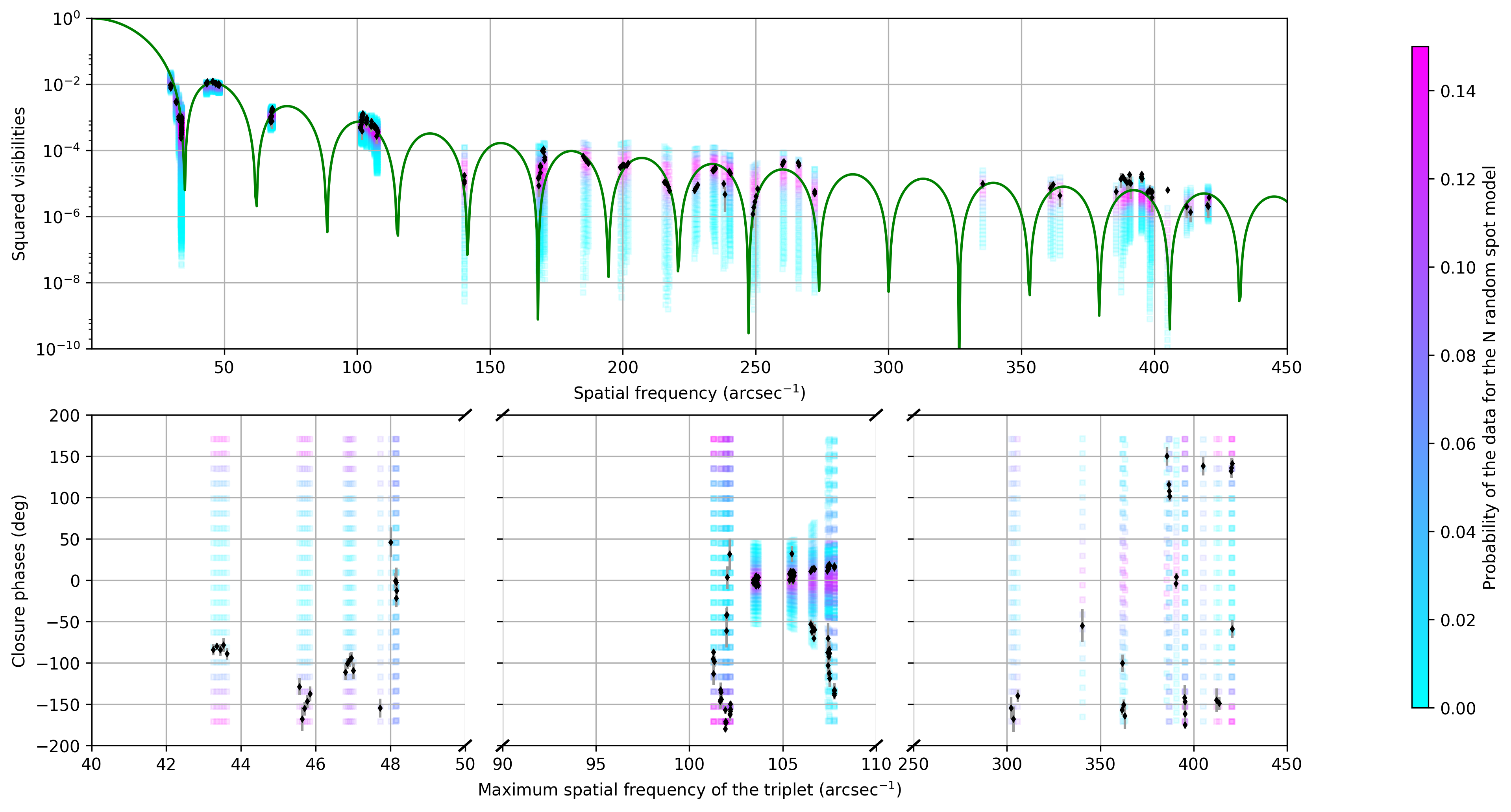This screenshot has width=1511, height=812.
Task: Click tick 50 on the top plot's spatial frequency axis
Action: pyautogui.click(x=224, y=368)
